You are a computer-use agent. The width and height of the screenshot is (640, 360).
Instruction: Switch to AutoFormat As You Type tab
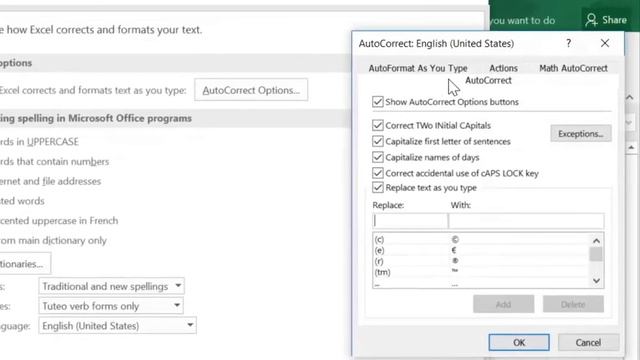[418, 68]
